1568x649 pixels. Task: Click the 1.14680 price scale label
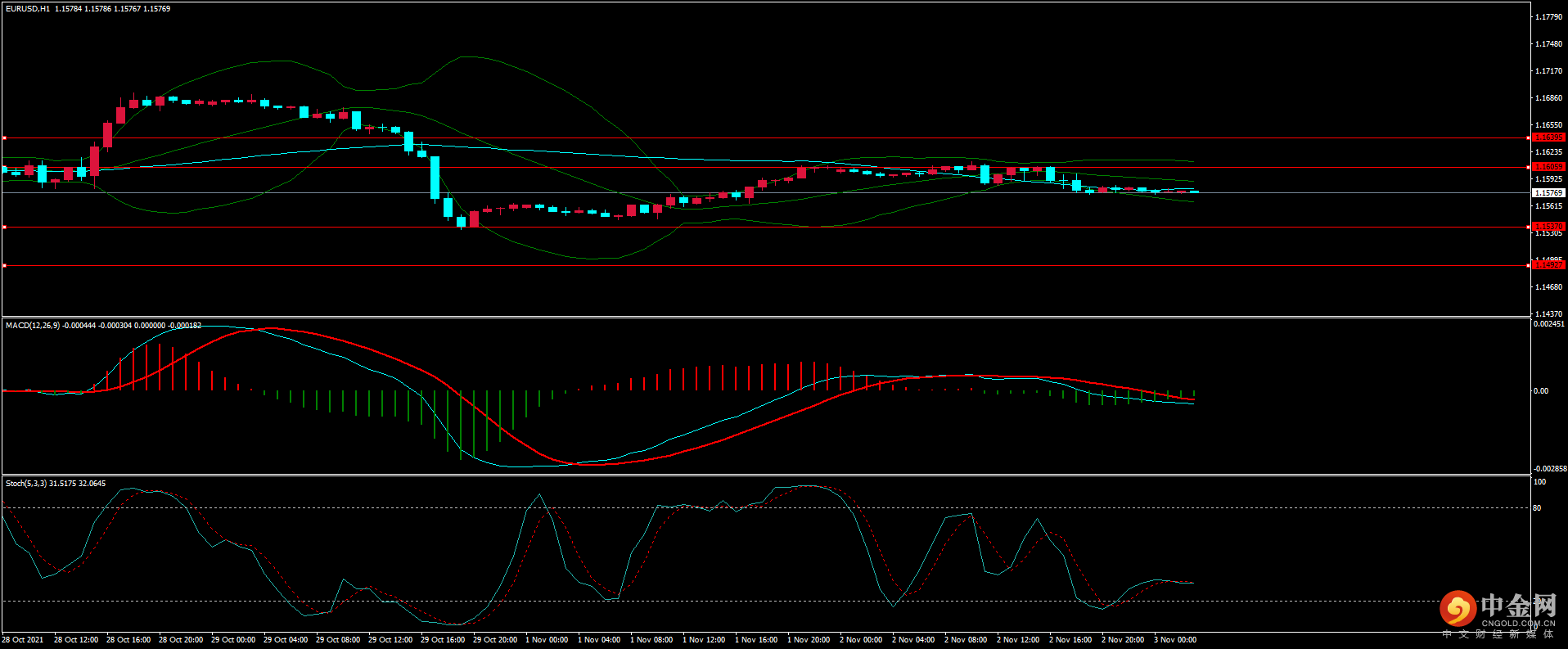coord(1548,287)
